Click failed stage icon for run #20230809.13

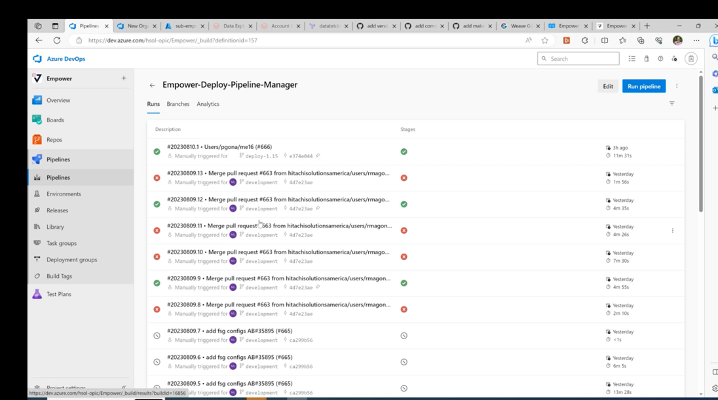pos(404,178)
